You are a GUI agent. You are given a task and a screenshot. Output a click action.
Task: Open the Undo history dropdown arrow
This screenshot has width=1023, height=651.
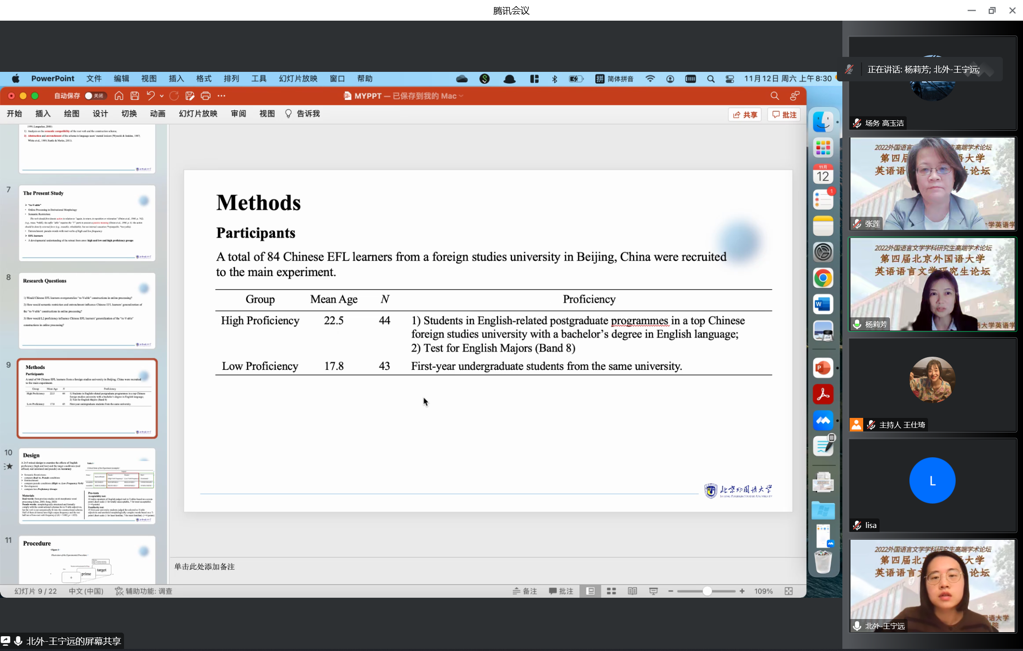pyautogui.click(x=162, y=96)
